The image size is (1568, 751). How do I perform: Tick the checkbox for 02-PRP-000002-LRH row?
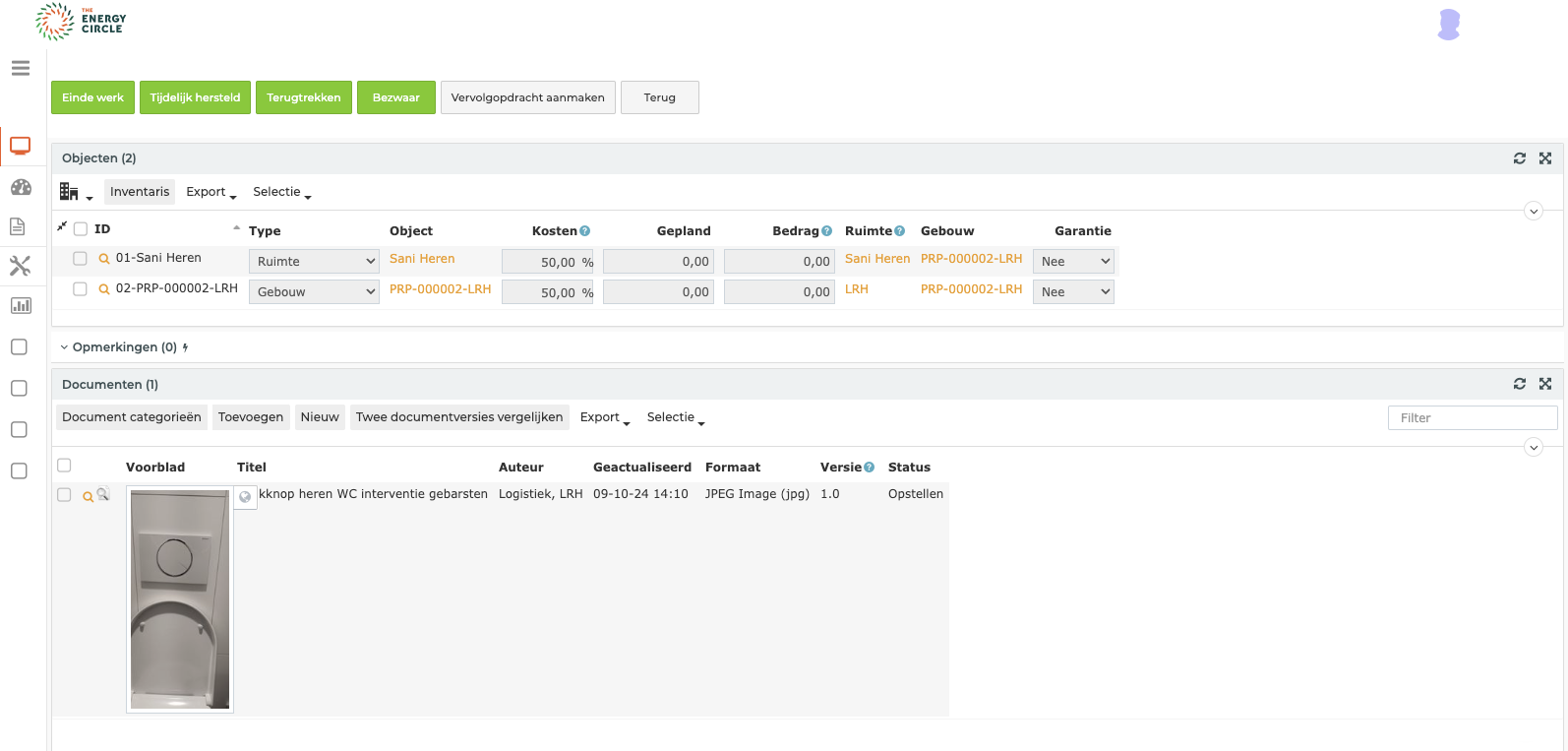(81, 289)
